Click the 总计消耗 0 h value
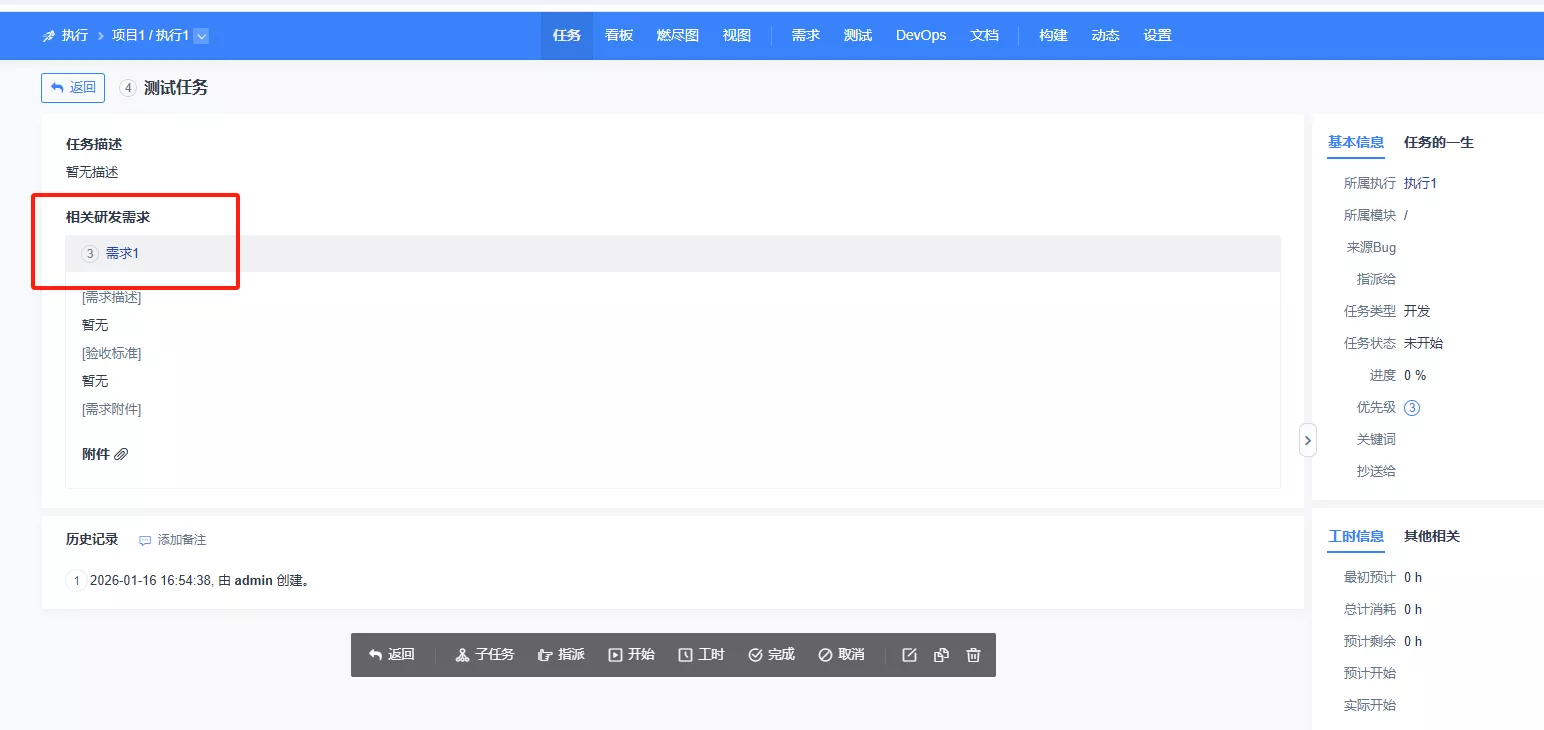Screen dimensions: 1544x730 (1413, 609)
